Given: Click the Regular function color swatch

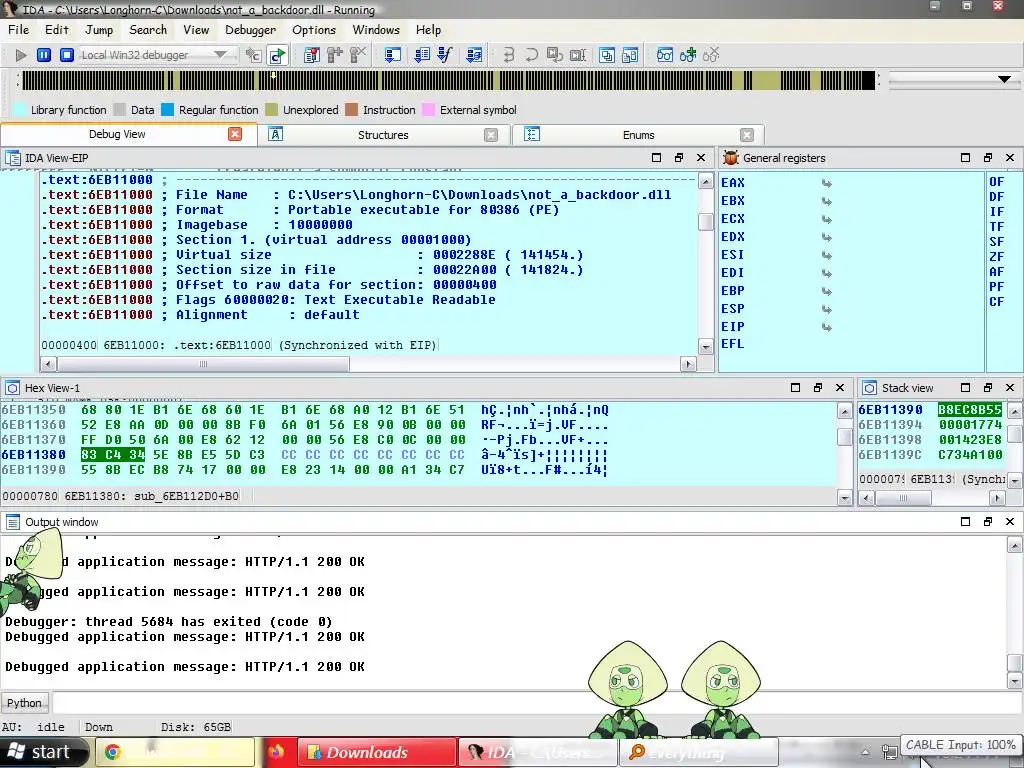Looking at the screenshot, I should click(168, 110).
